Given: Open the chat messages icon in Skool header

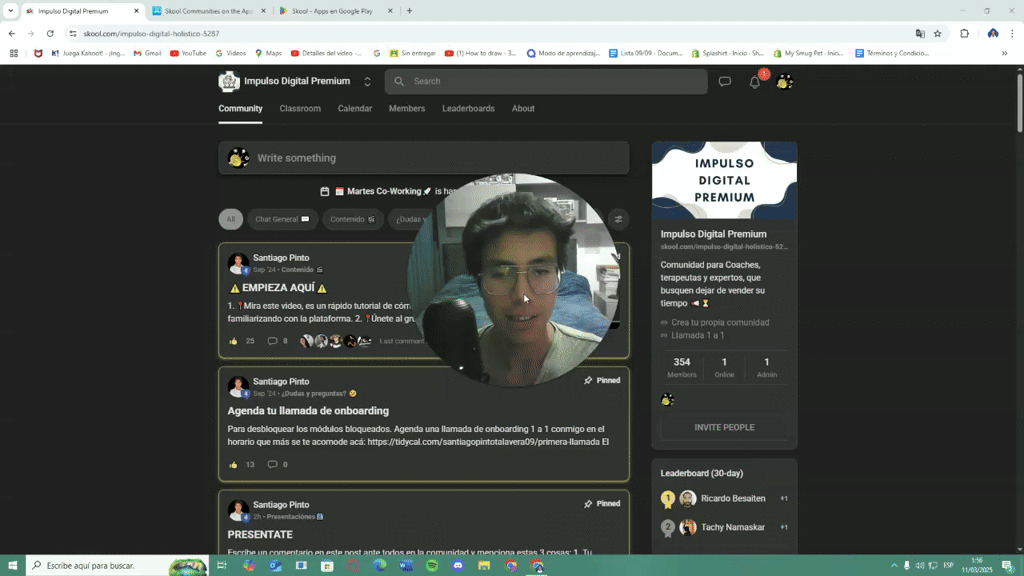Looking at the screenshot, I should (724, 82).
